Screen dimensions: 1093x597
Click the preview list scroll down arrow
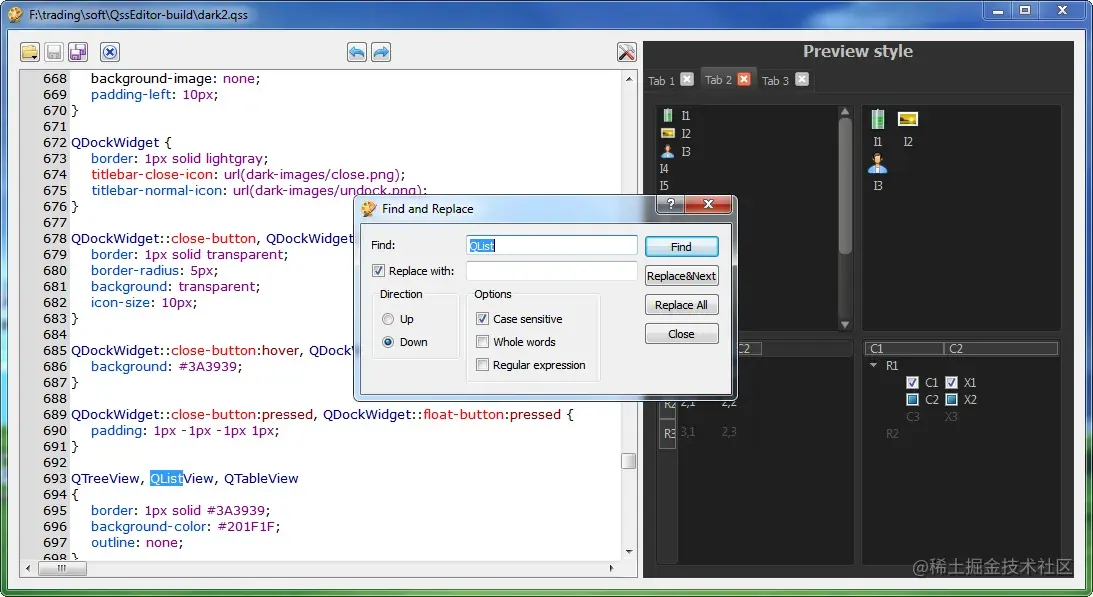pos(845,325)
